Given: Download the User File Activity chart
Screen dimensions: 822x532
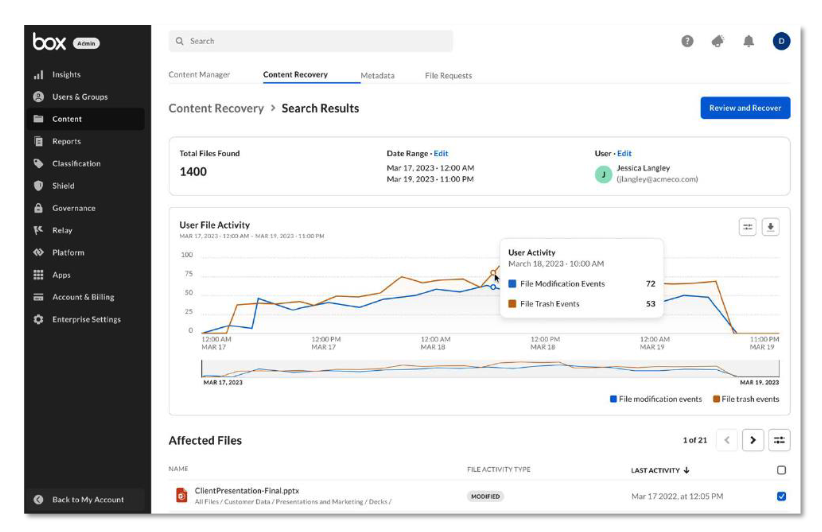Looking at the screenshot, I should pyautogui.click(x=771, y=227).
